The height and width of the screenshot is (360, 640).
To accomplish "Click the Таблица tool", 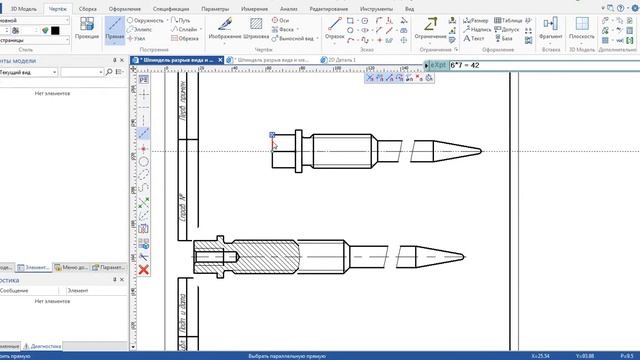I will (508, 20).
